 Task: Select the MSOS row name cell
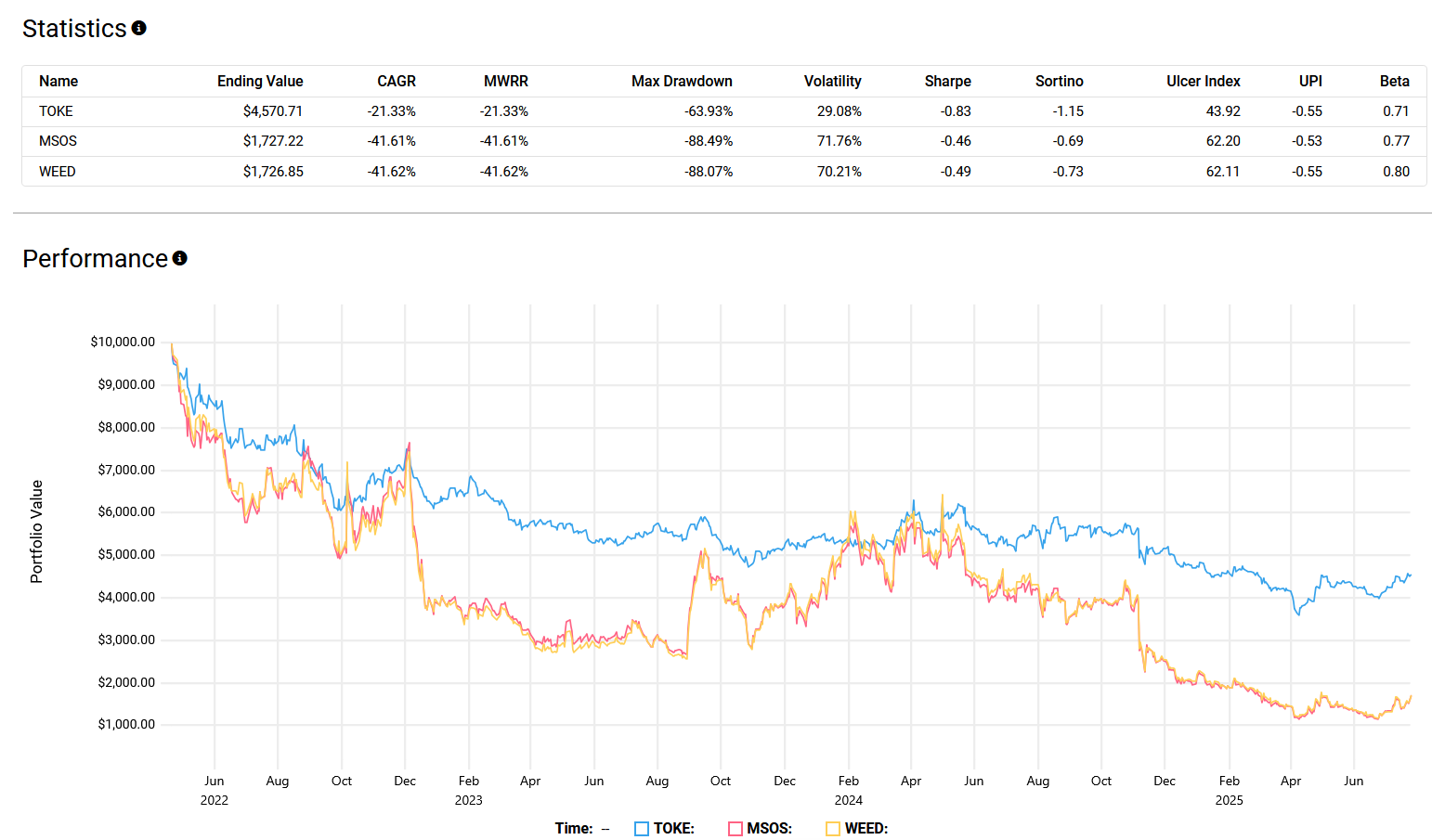tap(58, 141)
